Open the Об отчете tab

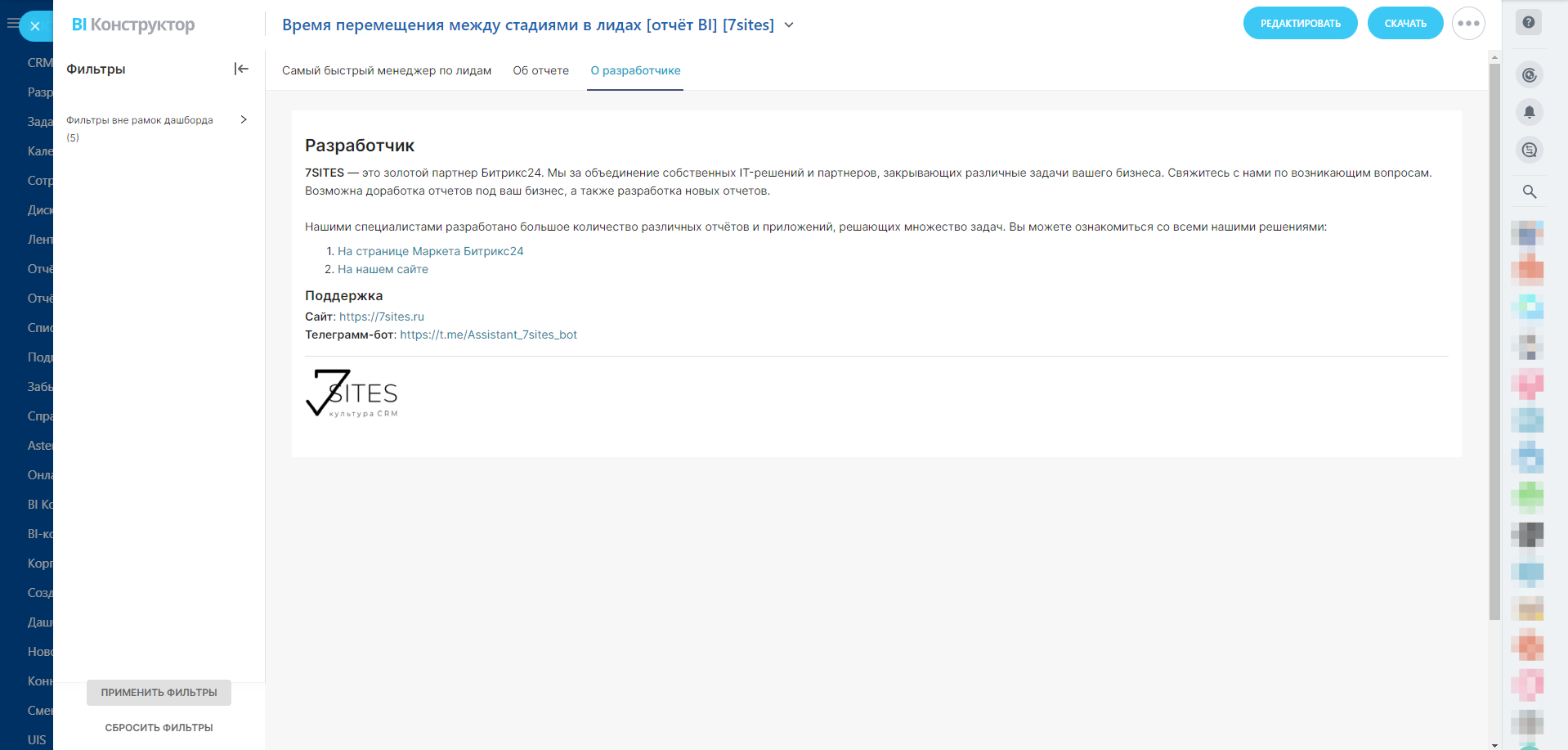(540, 70)
